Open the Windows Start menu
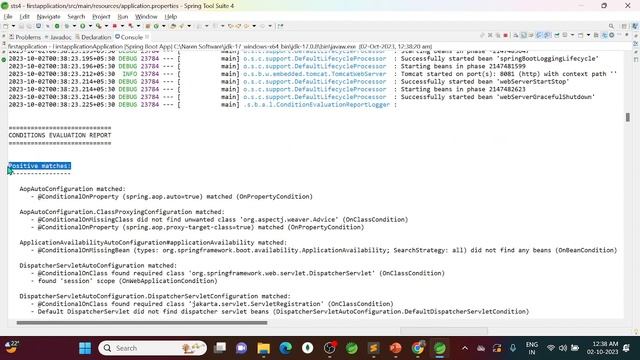 click(85, 348)
